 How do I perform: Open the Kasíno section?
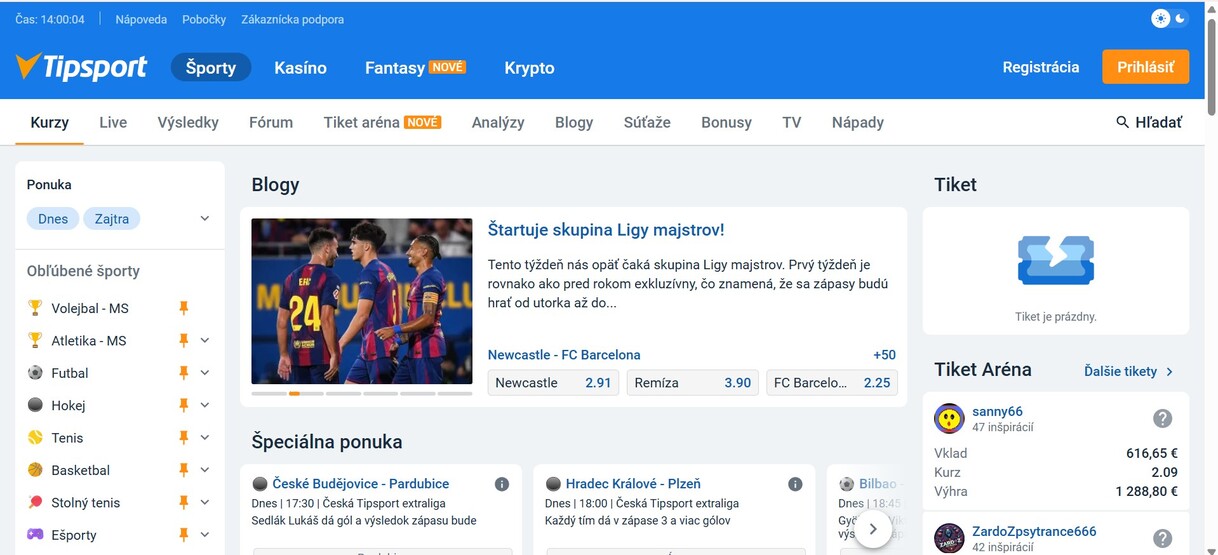click(x=300, y=68)
